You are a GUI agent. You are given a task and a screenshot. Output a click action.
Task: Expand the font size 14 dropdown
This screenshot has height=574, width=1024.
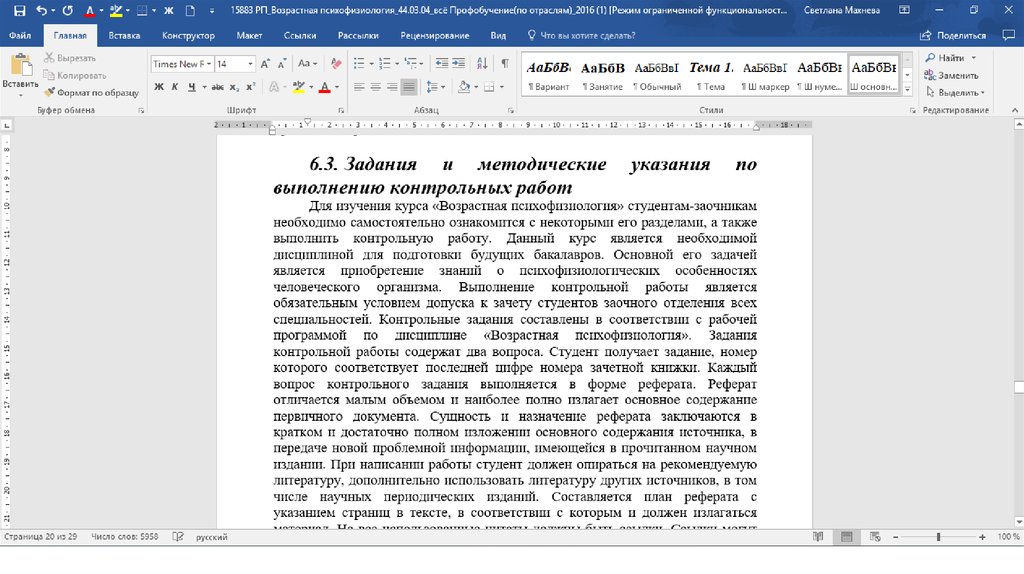pyautogui.click(x=249, y=64)
